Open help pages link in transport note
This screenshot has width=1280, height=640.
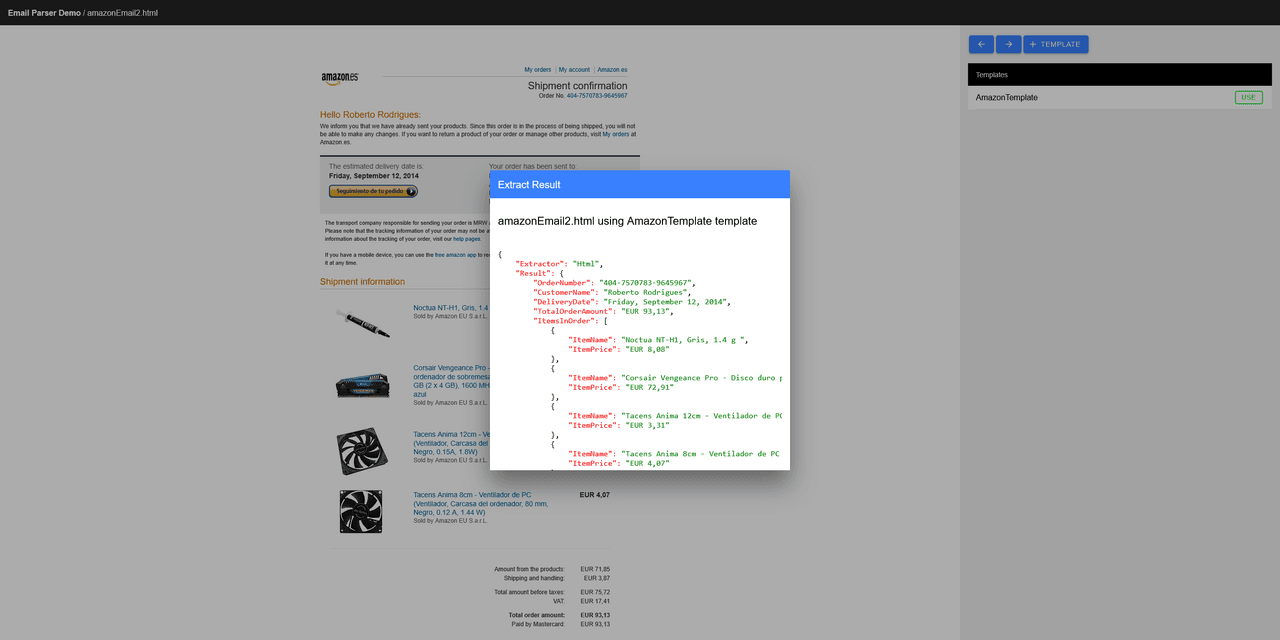467,239
